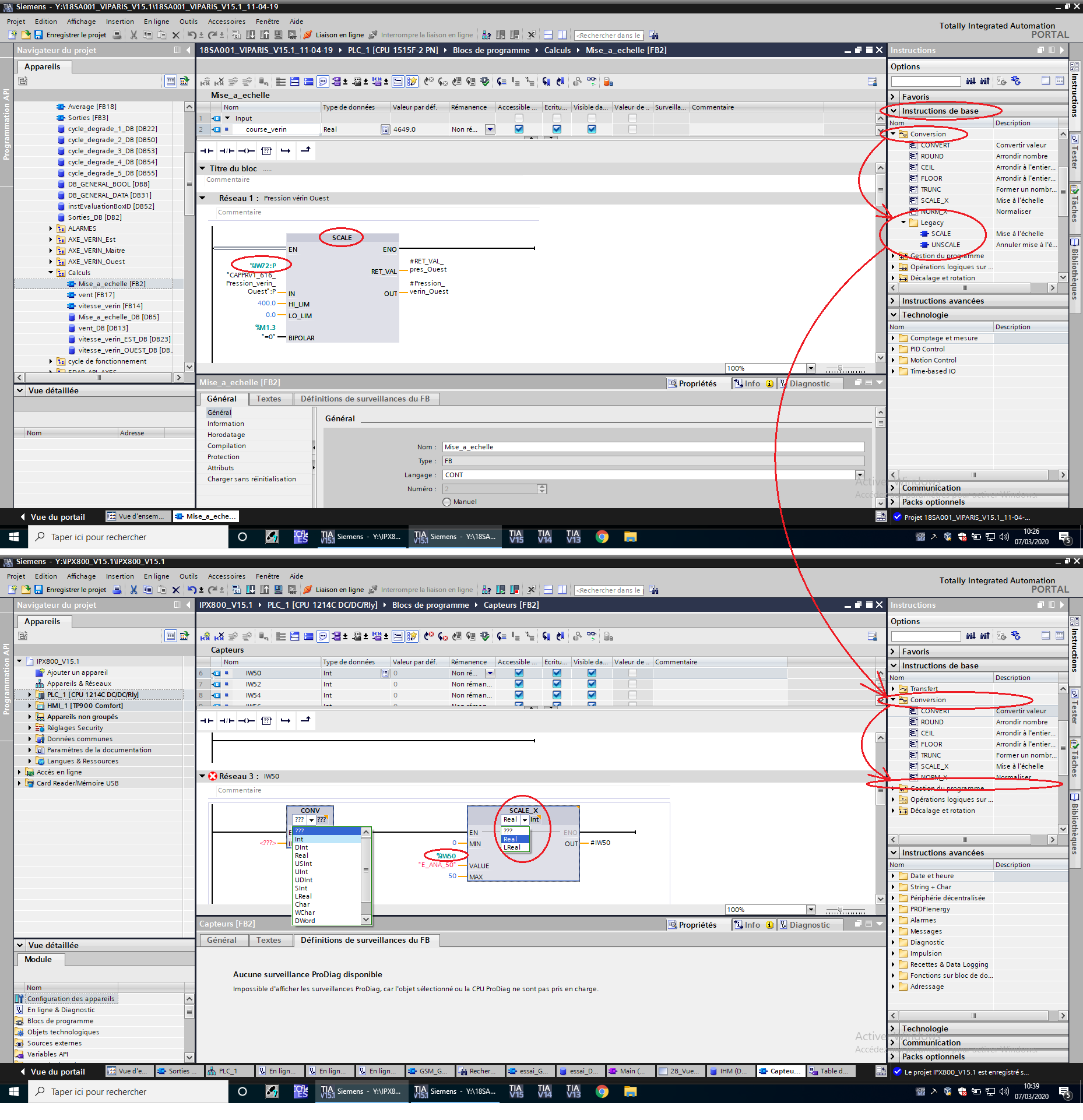Uncheck Ecriture checkbox for IW52

(557, 684)
